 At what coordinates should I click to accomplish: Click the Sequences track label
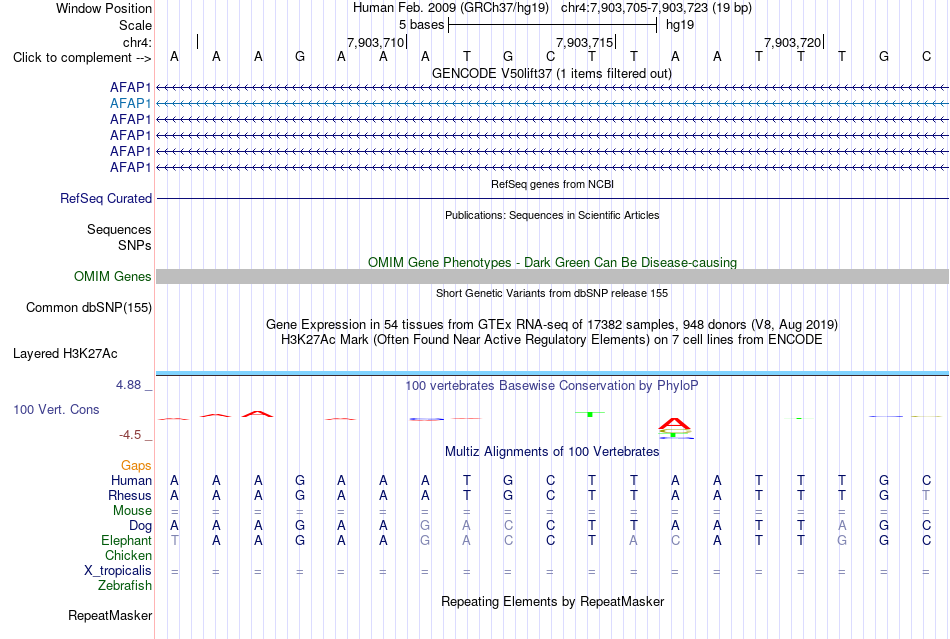click(119, 230)
